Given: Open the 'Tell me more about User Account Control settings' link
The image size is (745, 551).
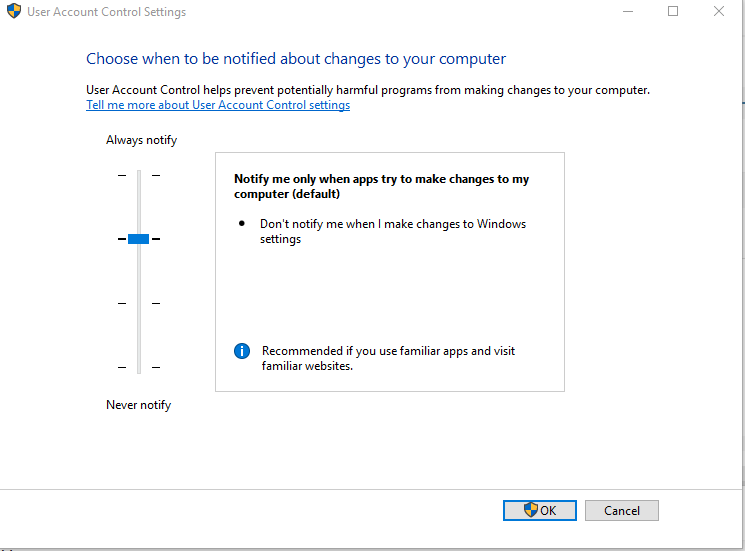Looking at the screenshot, I should pos(218,105).
